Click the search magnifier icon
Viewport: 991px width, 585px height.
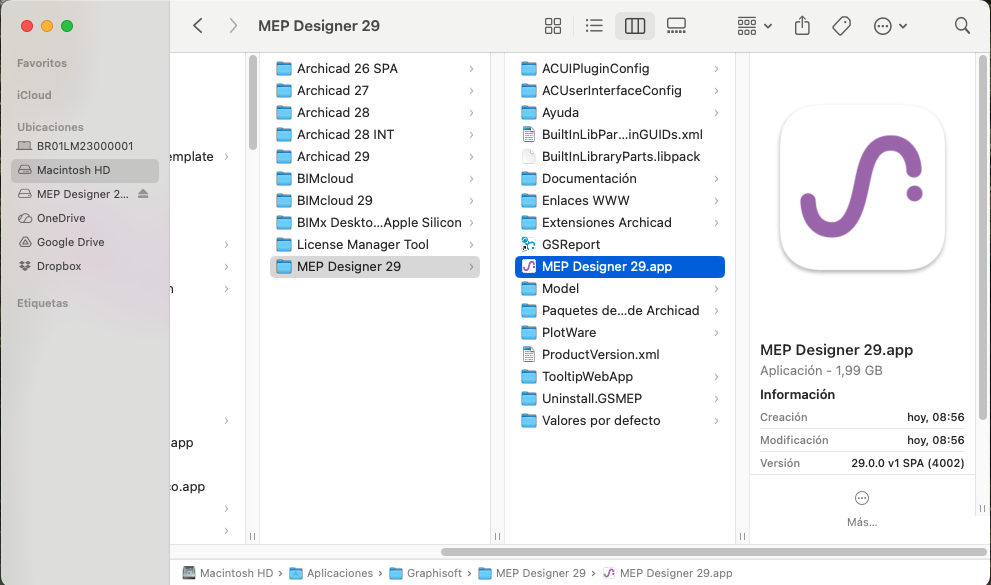click(962, 26)
